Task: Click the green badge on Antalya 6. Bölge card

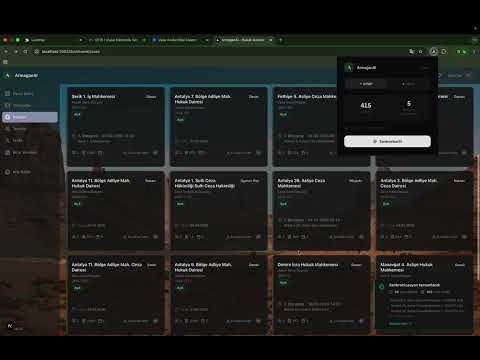Action: [180, 288]
